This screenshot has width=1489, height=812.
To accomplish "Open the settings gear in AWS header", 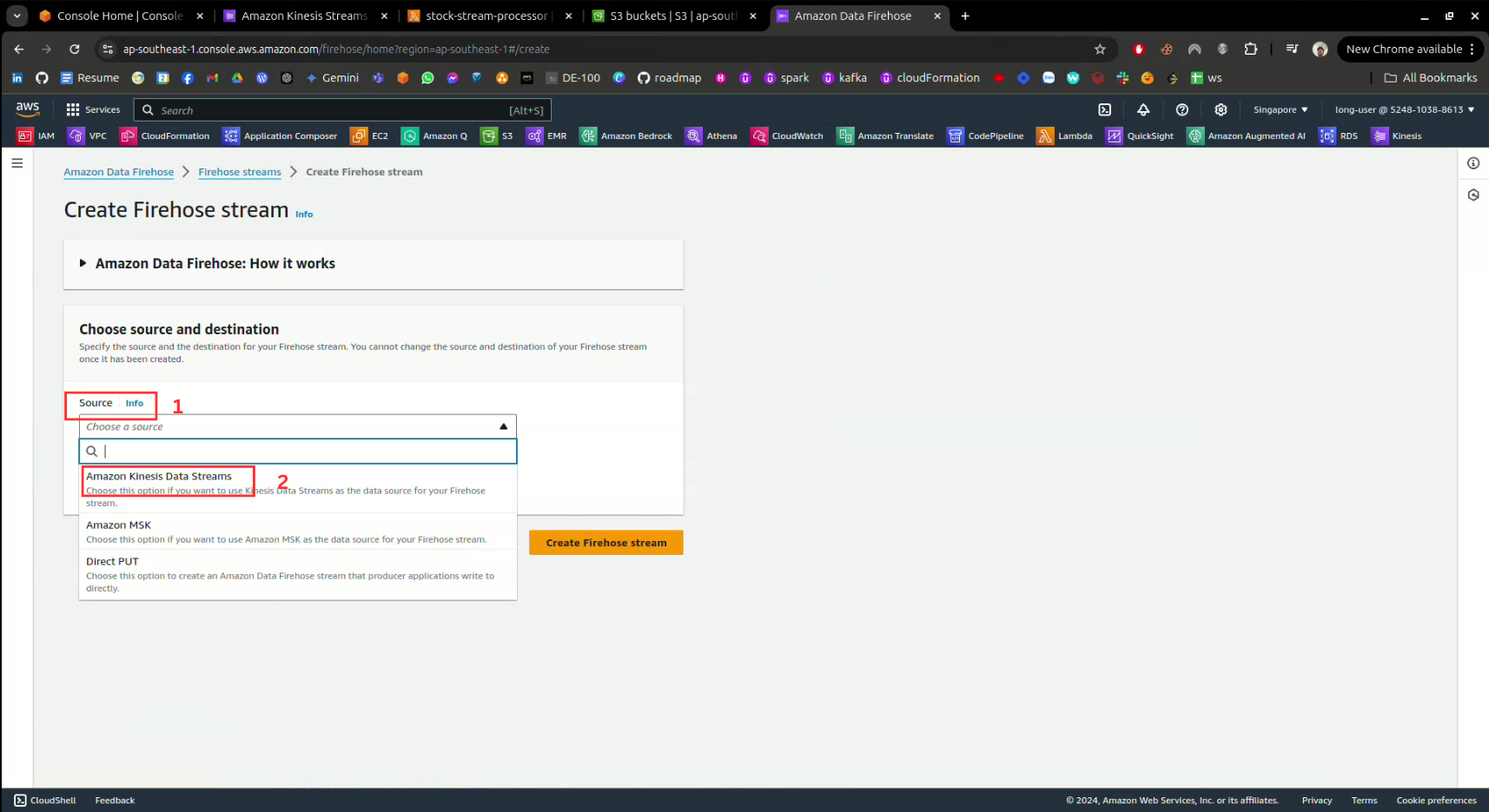I will 1221,109.
